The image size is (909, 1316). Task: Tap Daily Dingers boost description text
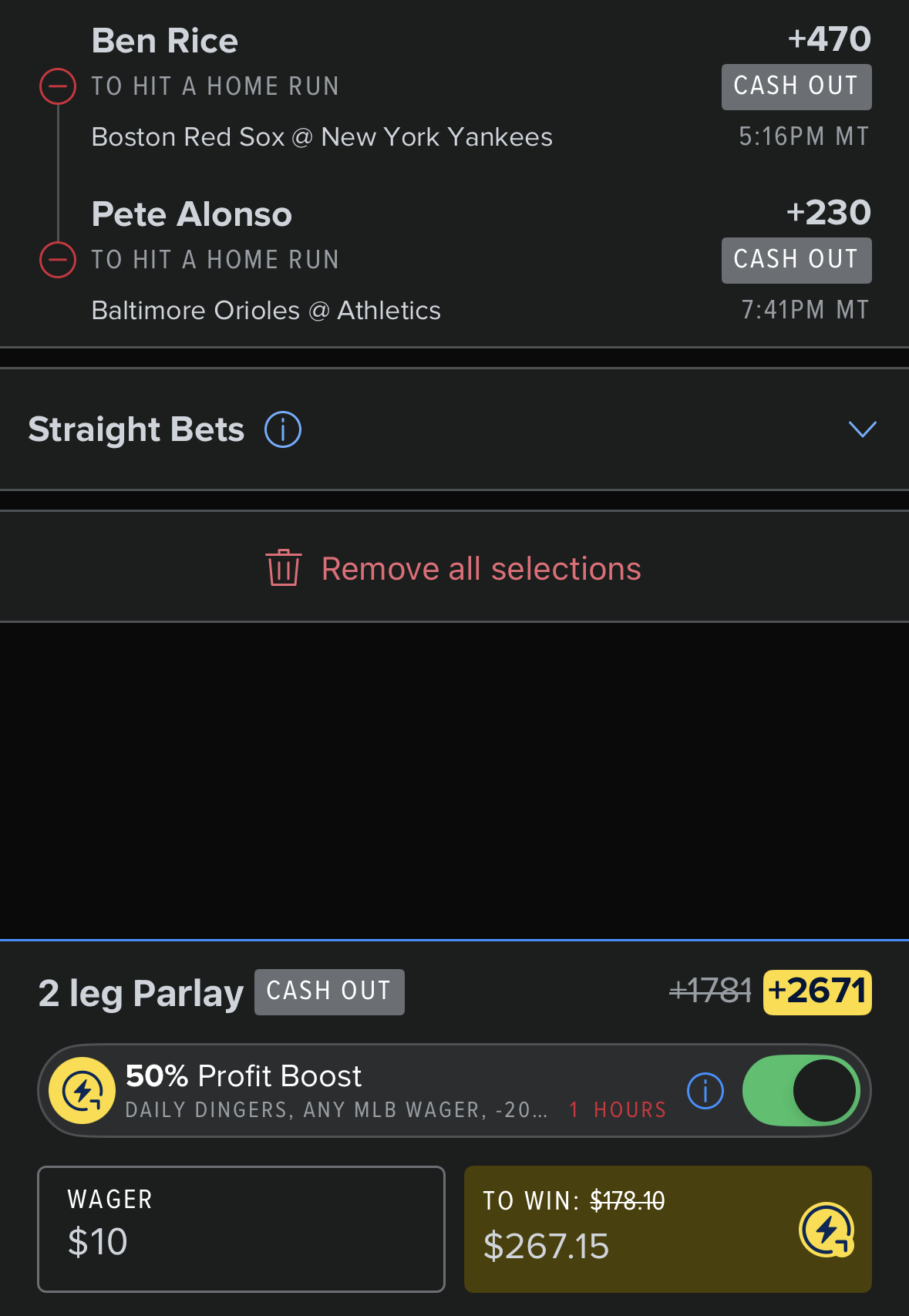336,1110
